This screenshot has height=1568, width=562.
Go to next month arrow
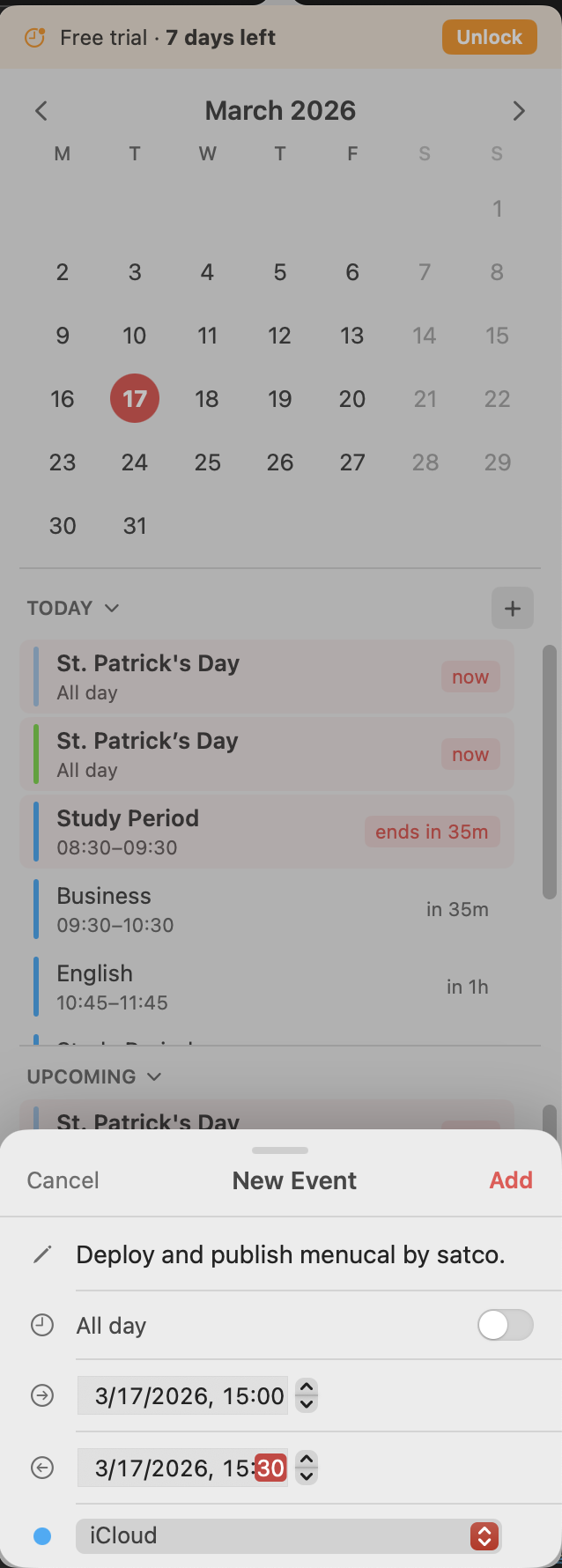[x=519, y=111]
